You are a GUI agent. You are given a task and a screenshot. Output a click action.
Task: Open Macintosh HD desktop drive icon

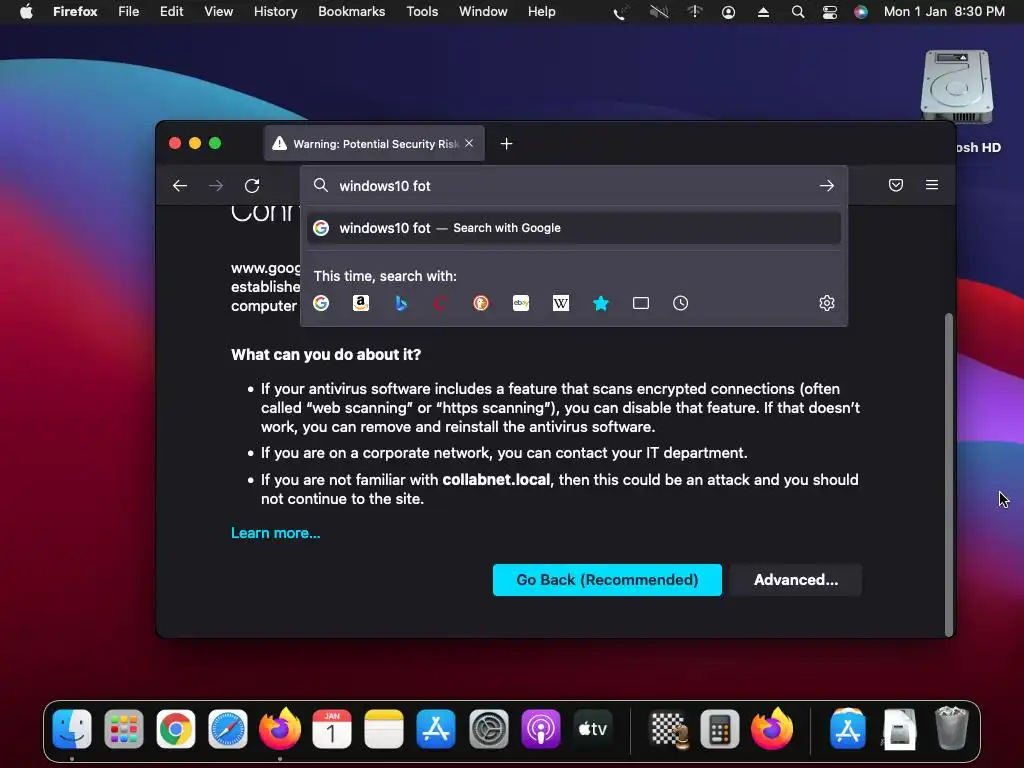[x=957, y=88]
